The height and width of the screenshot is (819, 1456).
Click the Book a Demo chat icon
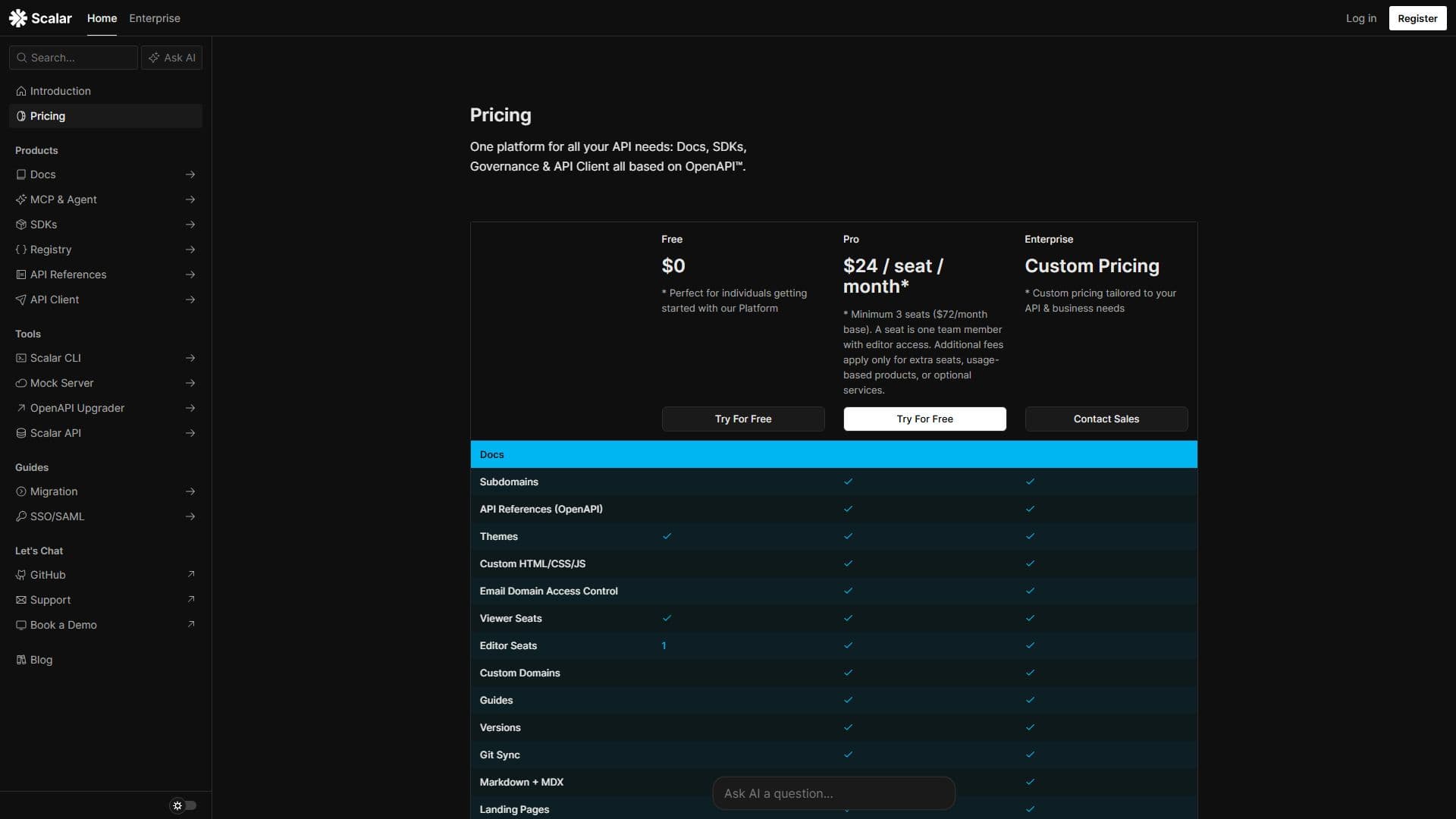[x=21, y=625]
